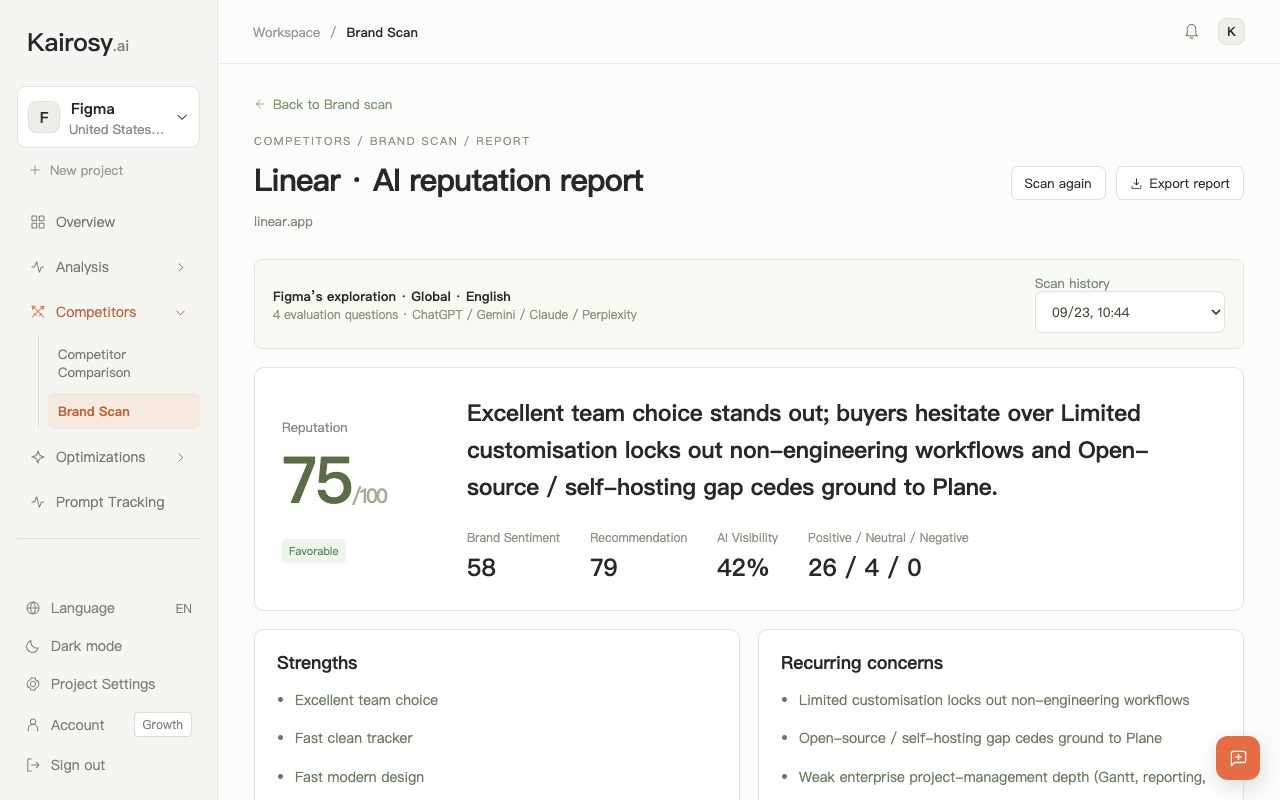The height and width of the screenshot is (800, 1280).
Task: Collapse the Competitors section chevron
Action: click(181, 312)
